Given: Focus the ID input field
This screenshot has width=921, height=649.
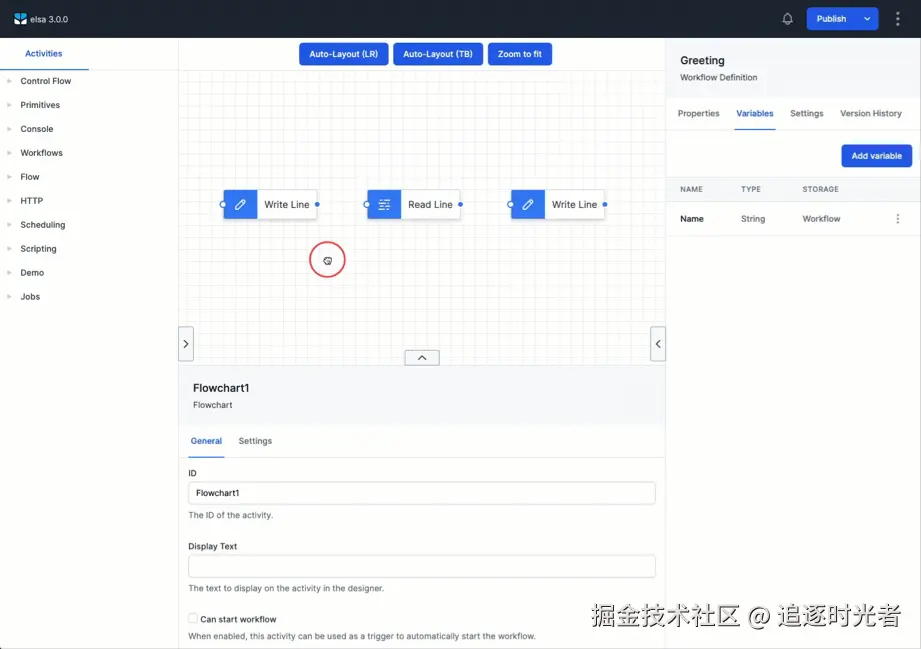Looking at the screenshot, I should [422, 493].
